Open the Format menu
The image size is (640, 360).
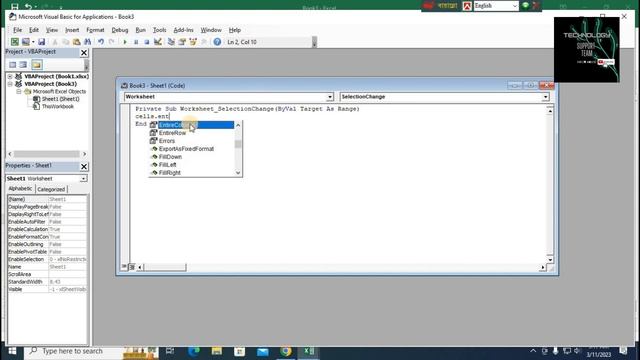[95, 30]
